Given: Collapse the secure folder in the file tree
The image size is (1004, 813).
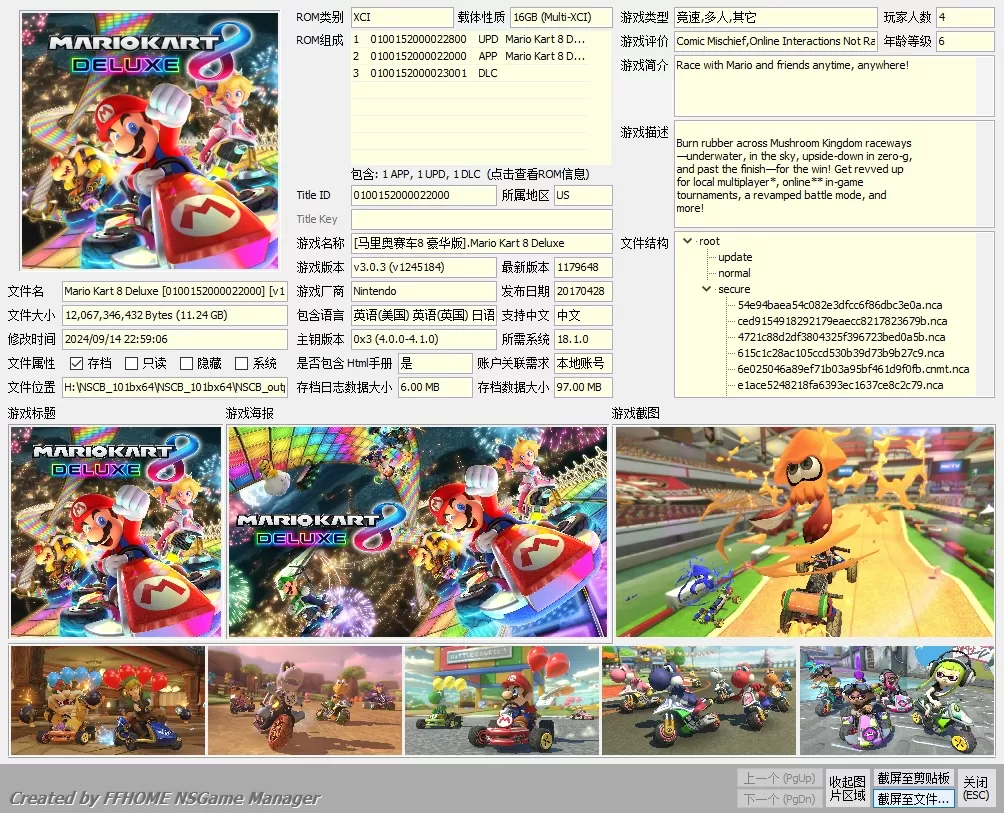Looking at the screenshot, I should pyautogui.click(x=706, y=290).
